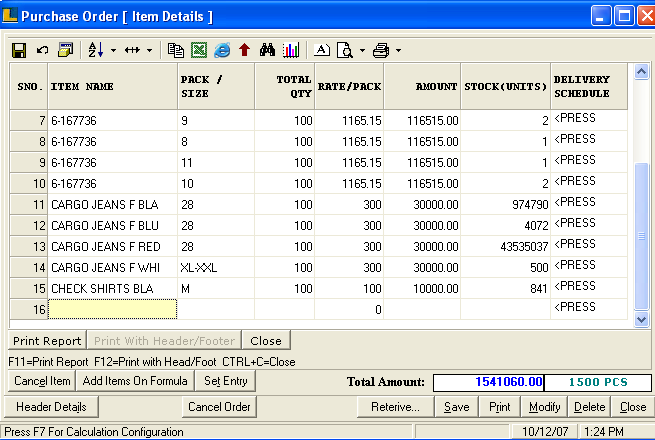Click the undo arrow icon
The height and width of the screenshot is (440, 655).
click(x=42, y=50)
